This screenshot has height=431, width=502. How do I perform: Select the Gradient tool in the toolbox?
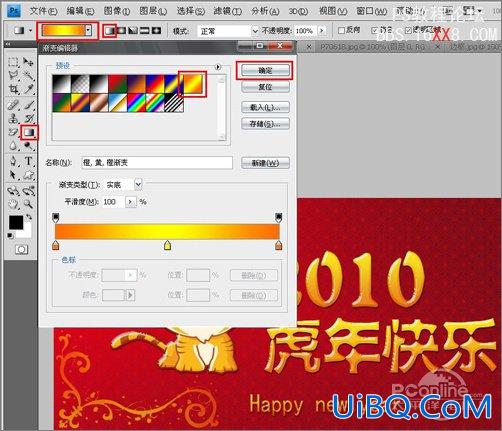pos(29,132)
